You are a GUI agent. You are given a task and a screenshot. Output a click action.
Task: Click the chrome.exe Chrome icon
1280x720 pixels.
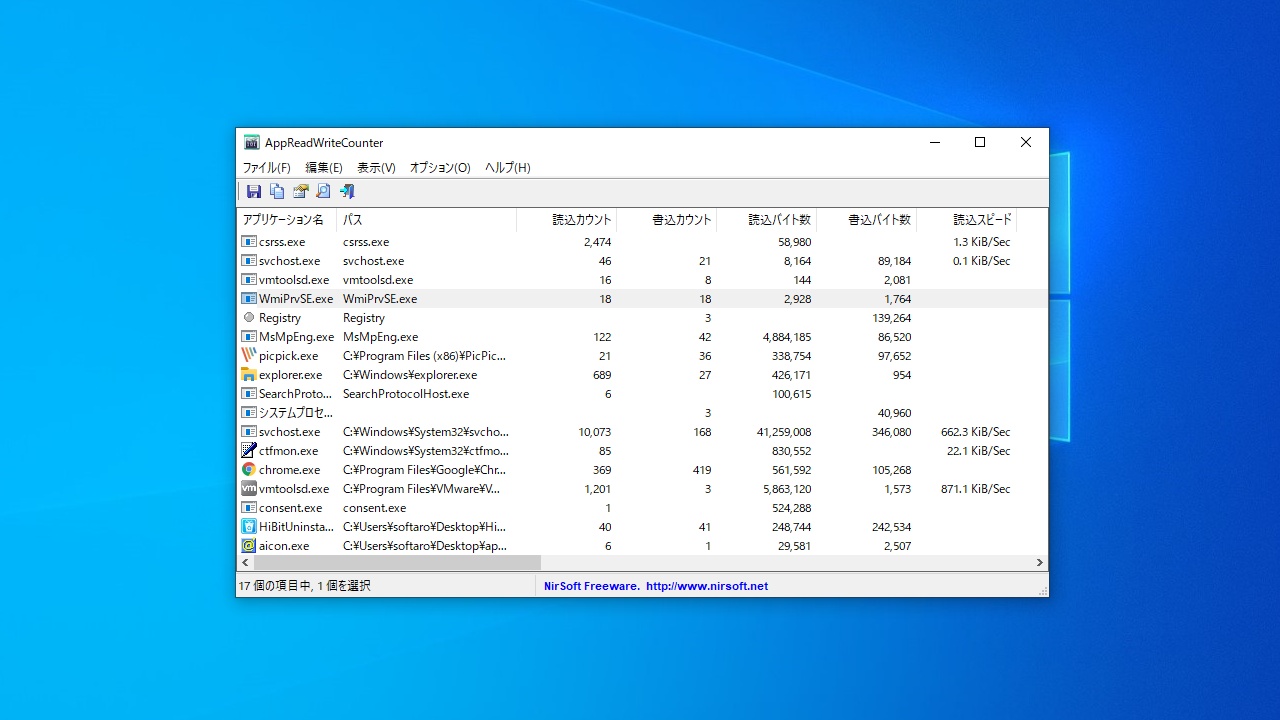tap(249, 470)
